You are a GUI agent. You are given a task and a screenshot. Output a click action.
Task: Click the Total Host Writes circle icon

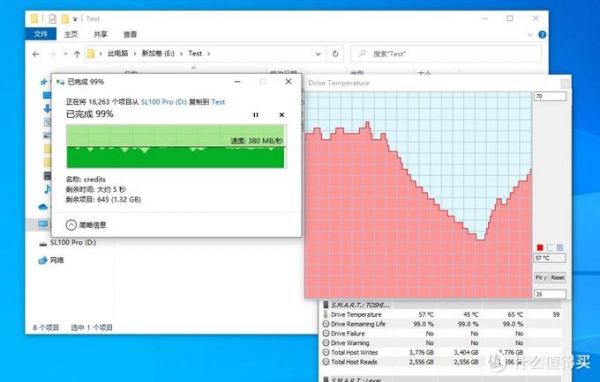[326, 353]
